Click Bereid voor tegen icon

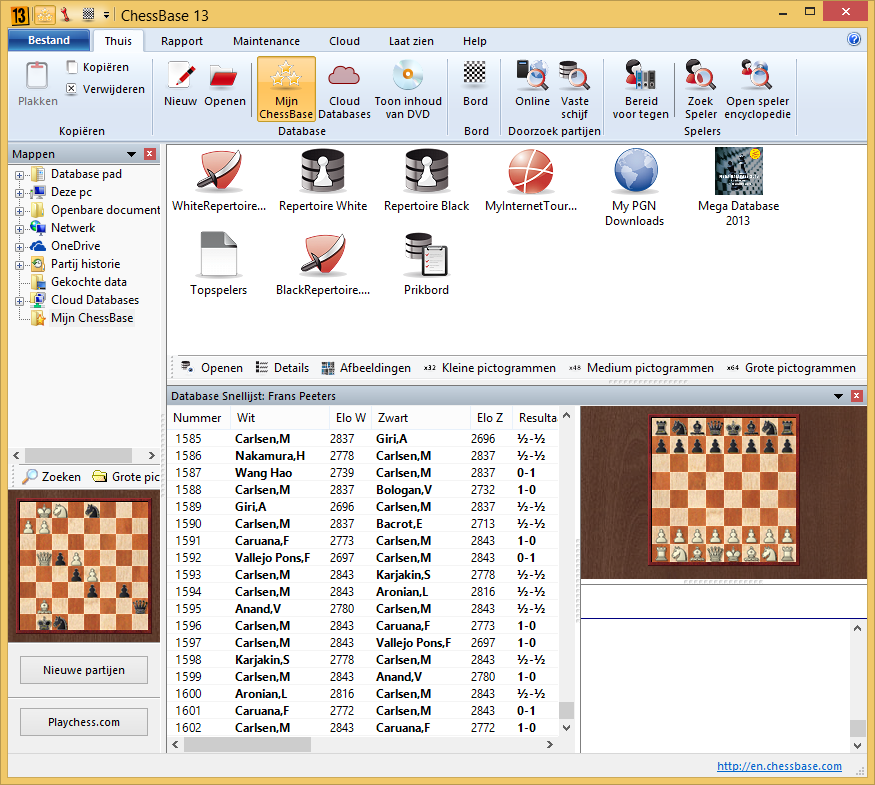click(x=640, y=75)
